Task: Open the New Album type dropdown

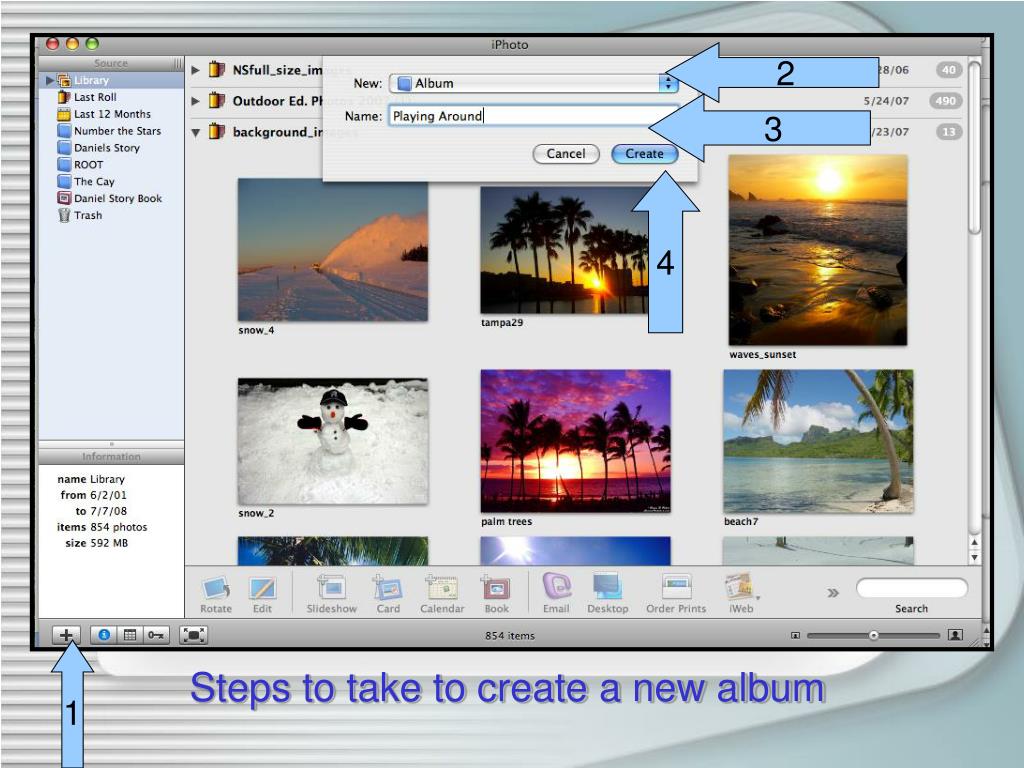Action: (533, 84)
